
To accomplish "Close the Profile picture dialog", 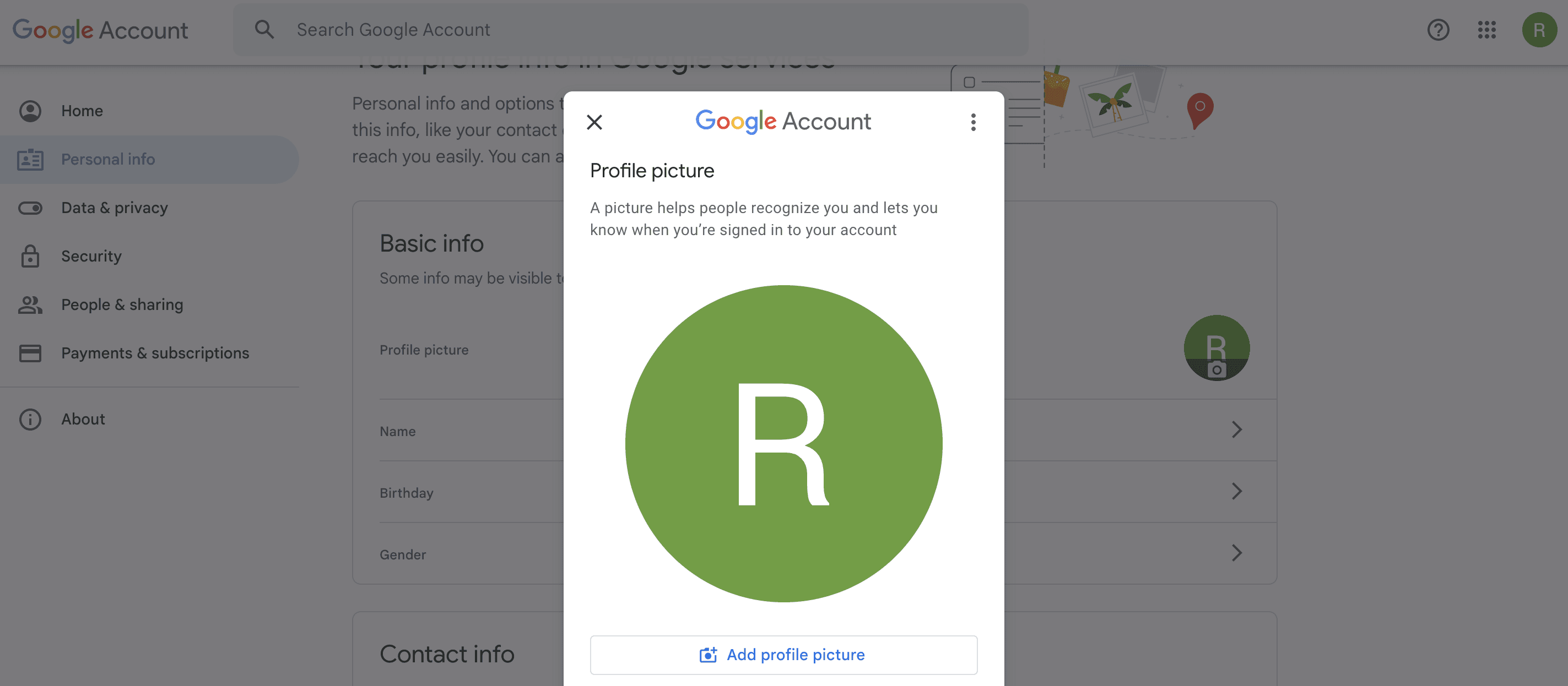I will (x=594, y=122).
